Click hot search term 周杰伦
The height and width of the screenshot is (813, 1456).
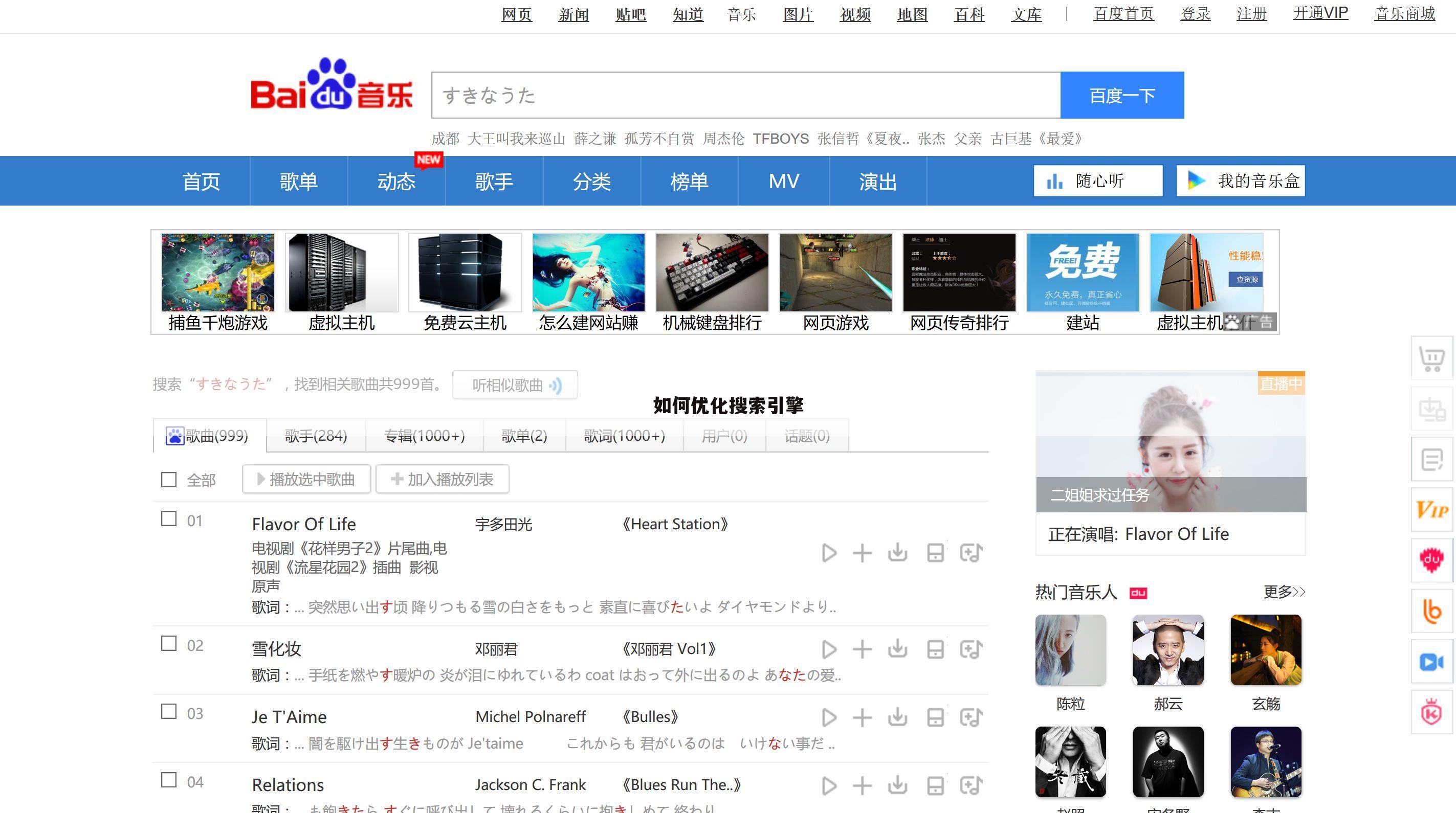[723, 139]
